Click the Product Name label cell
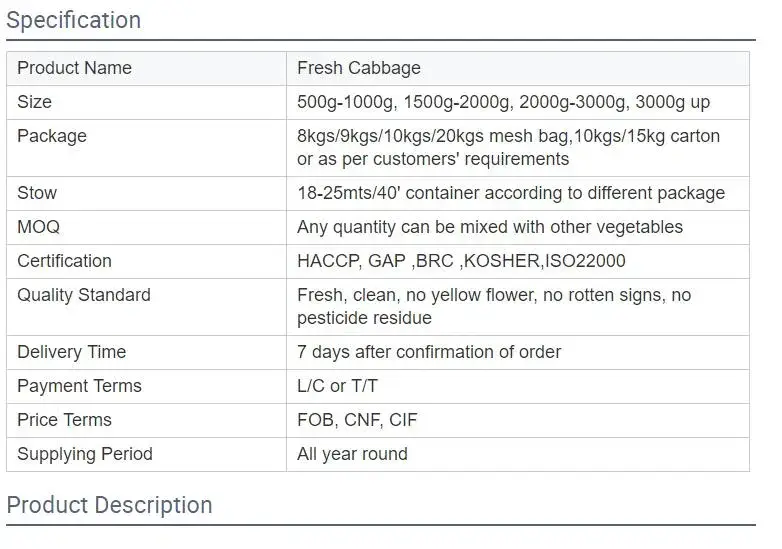Image resolution: width=782 pixels, height=549 pixels. tap(147, 68)
